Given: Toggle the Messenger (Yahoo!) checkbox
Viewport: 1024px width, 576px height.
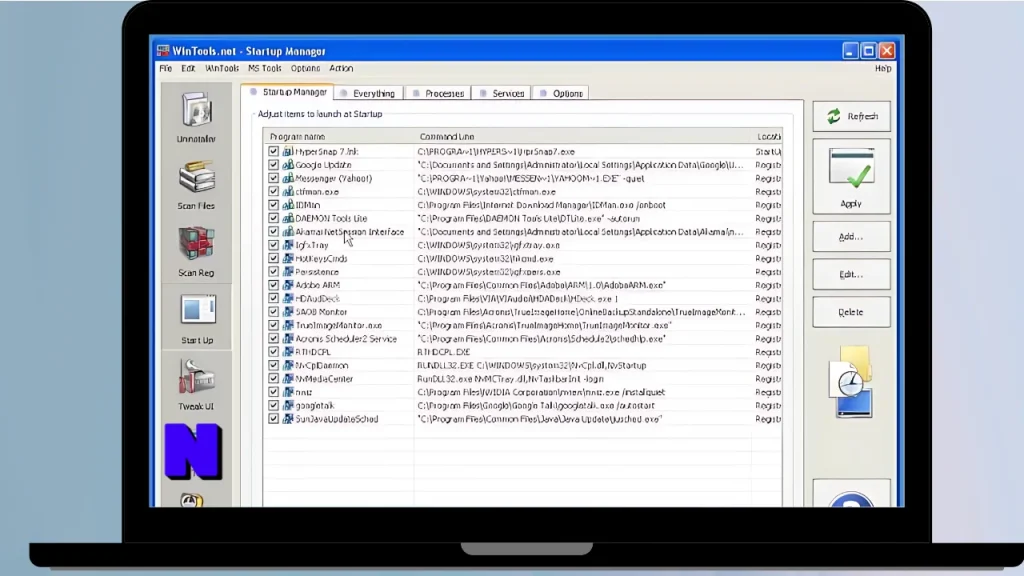Looking at the screenshot, I should point(273,178).
